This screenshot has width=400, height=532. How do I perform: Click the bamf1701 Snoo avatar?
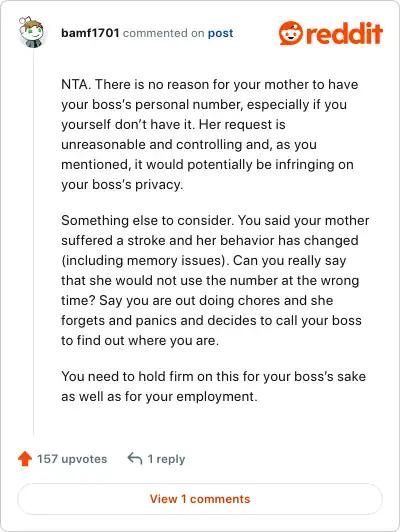(x=31, y=32)
